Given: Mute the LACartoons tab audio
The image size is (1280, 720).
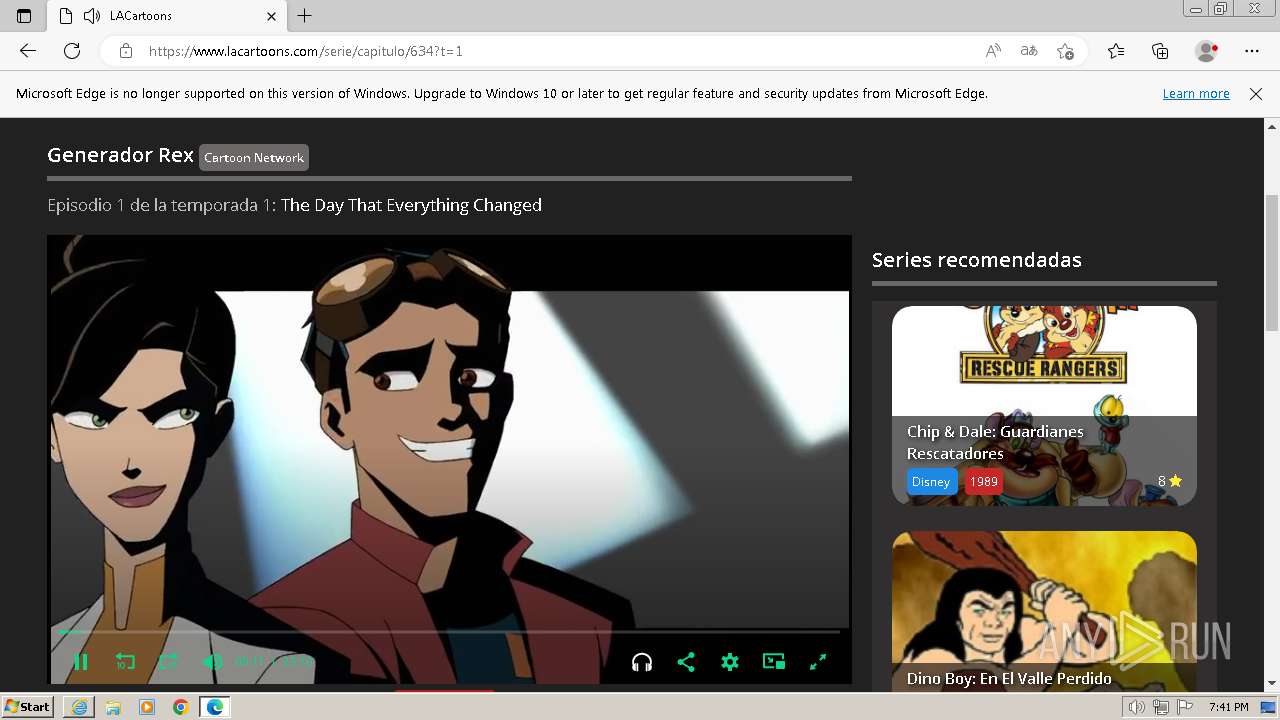Looking at the screenshot, I should click(x=92, y=16).
